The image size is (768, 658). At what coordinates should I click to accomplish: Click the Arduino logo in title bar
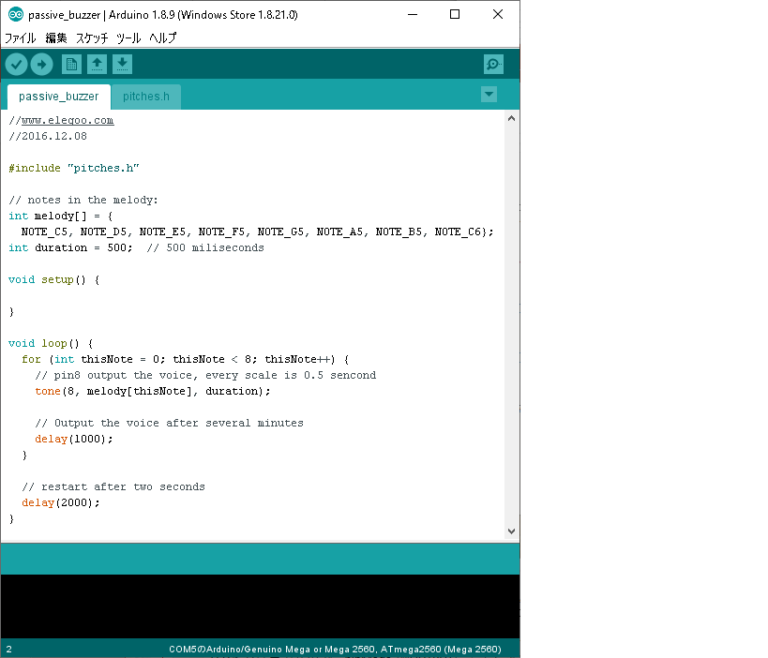(x=15, y=15)
